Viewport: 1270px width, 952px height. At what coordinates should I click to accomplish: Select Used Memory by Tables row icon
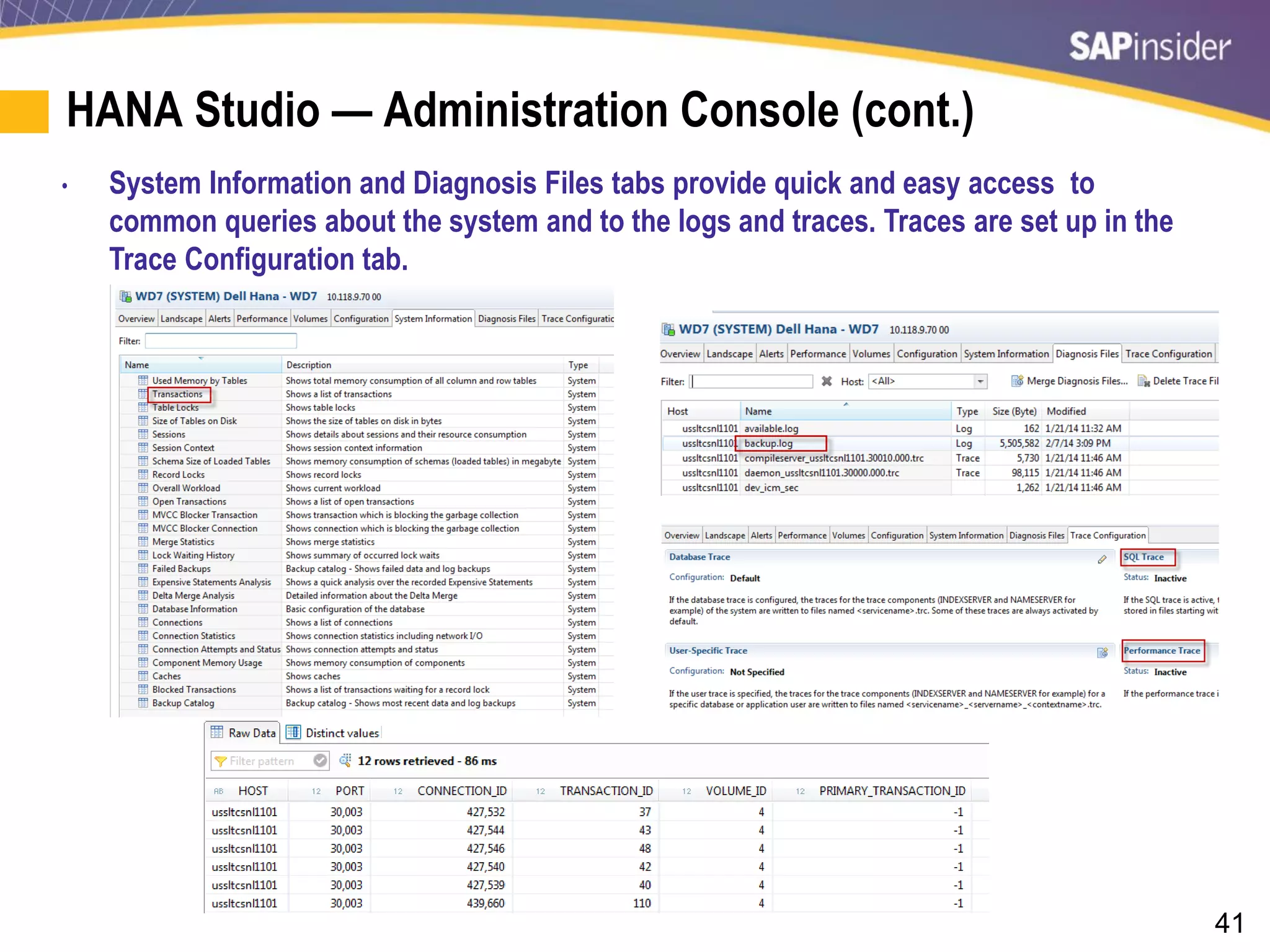point(143,381)
